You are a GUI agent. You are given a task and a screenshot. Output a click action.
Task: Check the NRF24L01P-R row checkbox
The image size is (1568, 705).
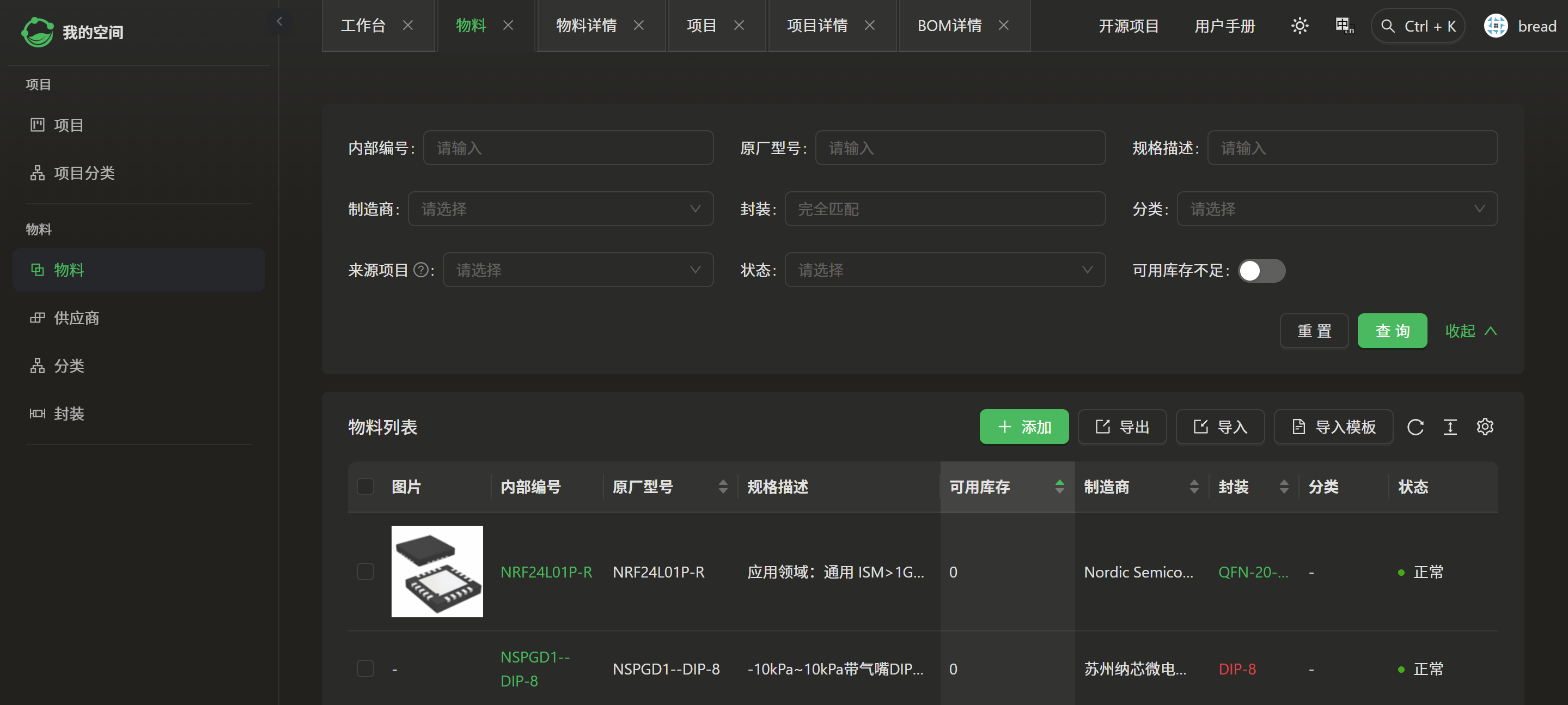click(365, 572)
